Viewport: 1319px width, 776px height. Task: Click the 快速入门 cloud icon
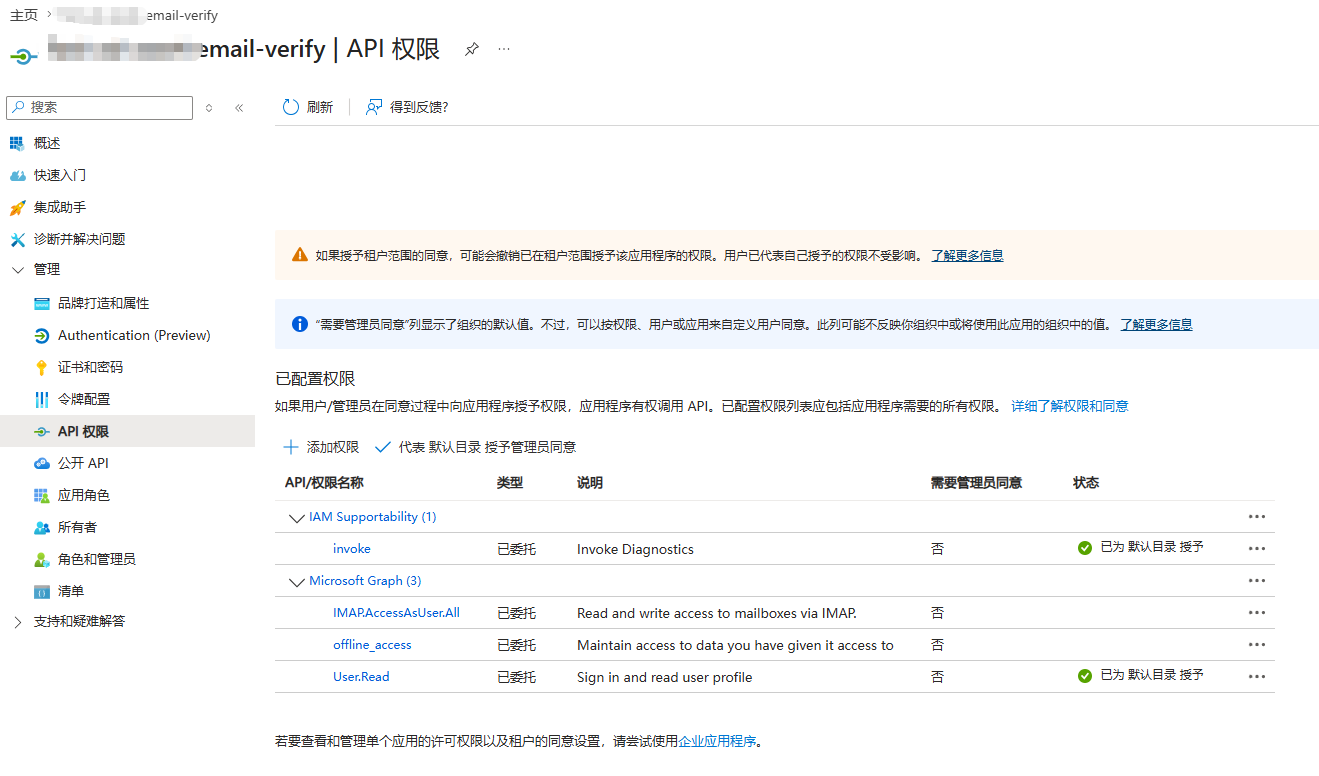pos(16,175)
